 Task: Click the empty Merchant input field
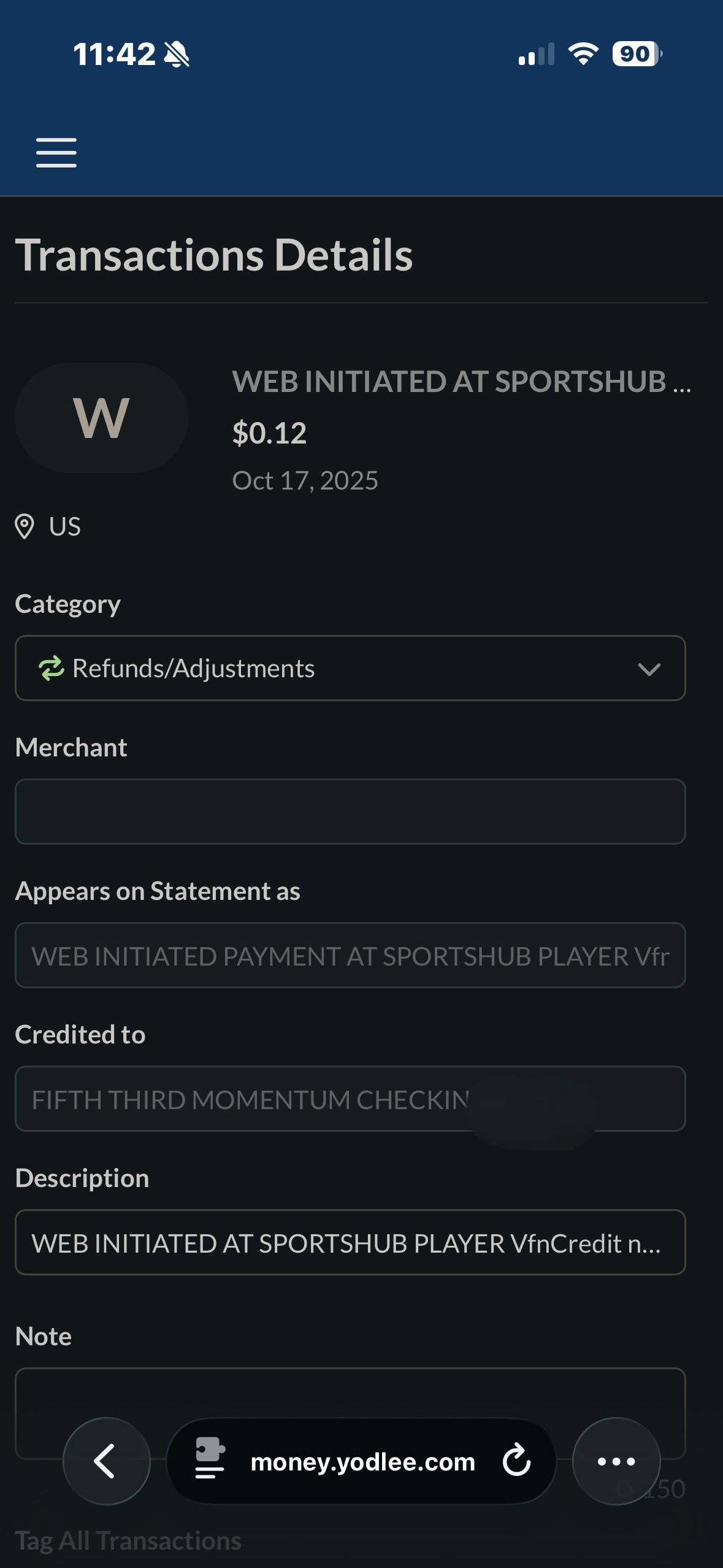click(x=350, y=812)
